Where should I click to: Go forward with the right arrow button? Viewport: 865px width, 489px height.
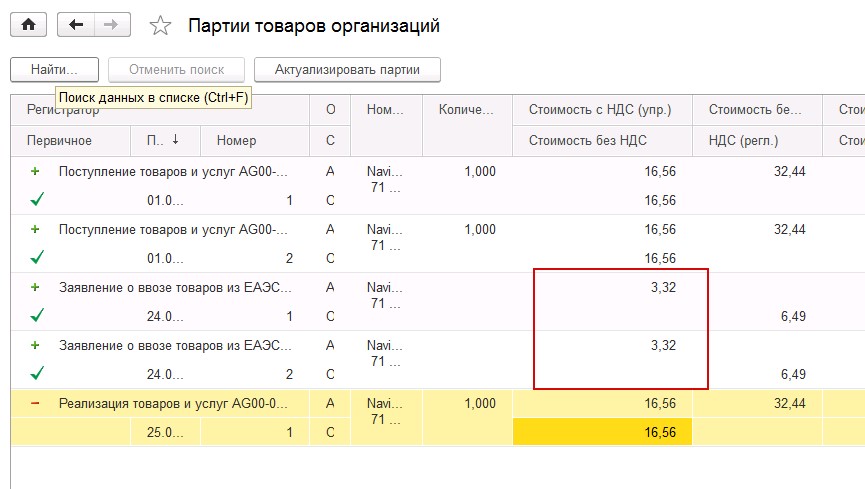coord(110,25)
